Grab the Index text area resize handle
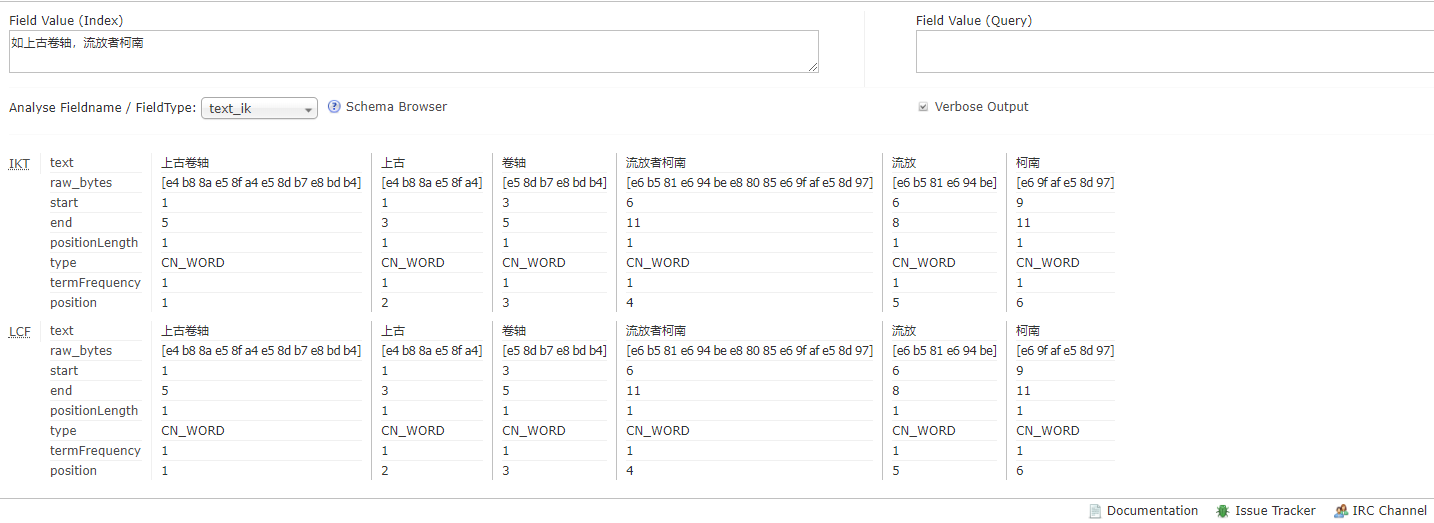 813,67
